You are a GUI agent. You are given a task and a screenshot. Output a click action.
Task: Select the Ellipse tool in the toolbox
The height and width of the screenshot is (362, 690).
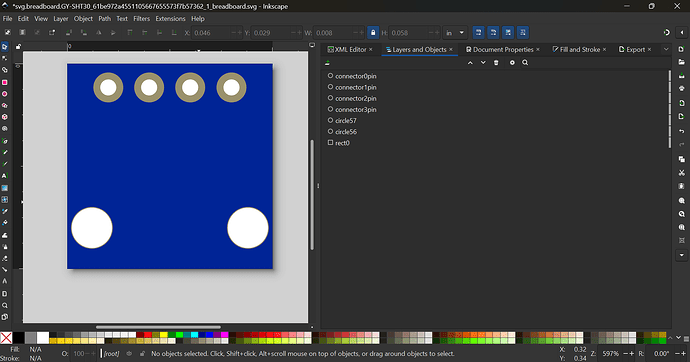point(4,94)
